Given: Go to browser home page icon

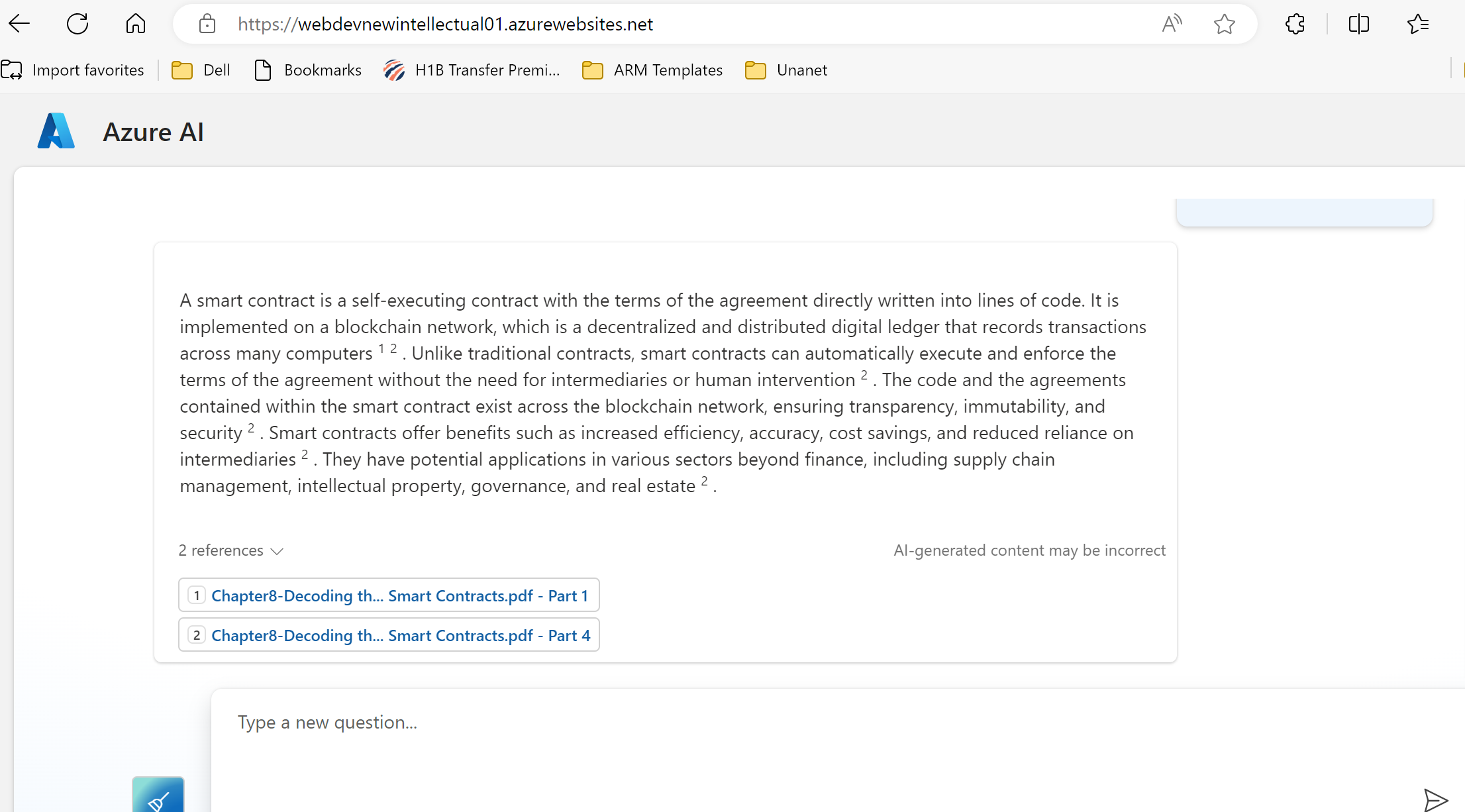Looking at the screenshot, I should (x=135, y=25).
